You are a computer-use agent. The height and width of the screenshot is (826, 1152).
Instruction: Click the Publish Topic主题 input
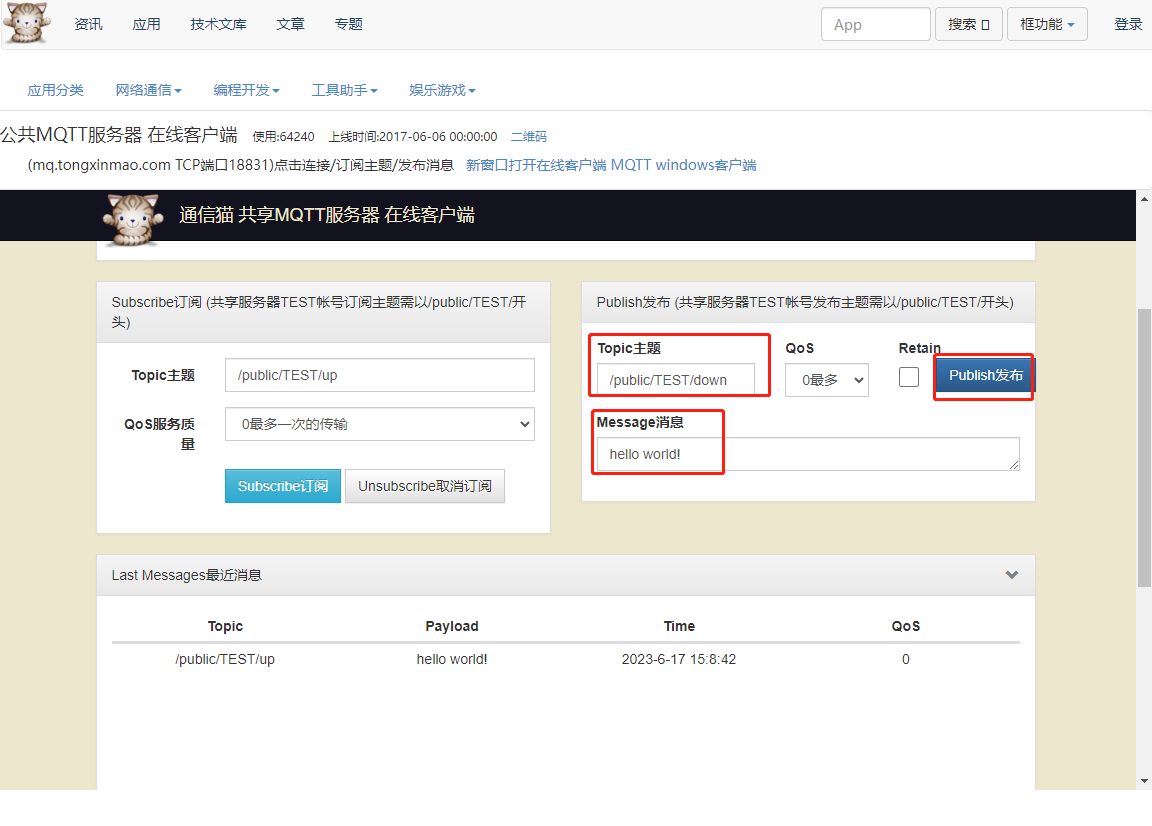[x=675, y=380]
